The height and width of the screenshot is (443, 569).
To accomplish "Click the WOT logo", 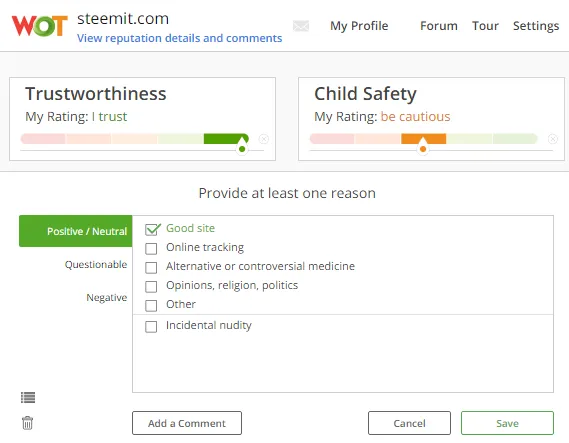I will [x=40, y=26].
